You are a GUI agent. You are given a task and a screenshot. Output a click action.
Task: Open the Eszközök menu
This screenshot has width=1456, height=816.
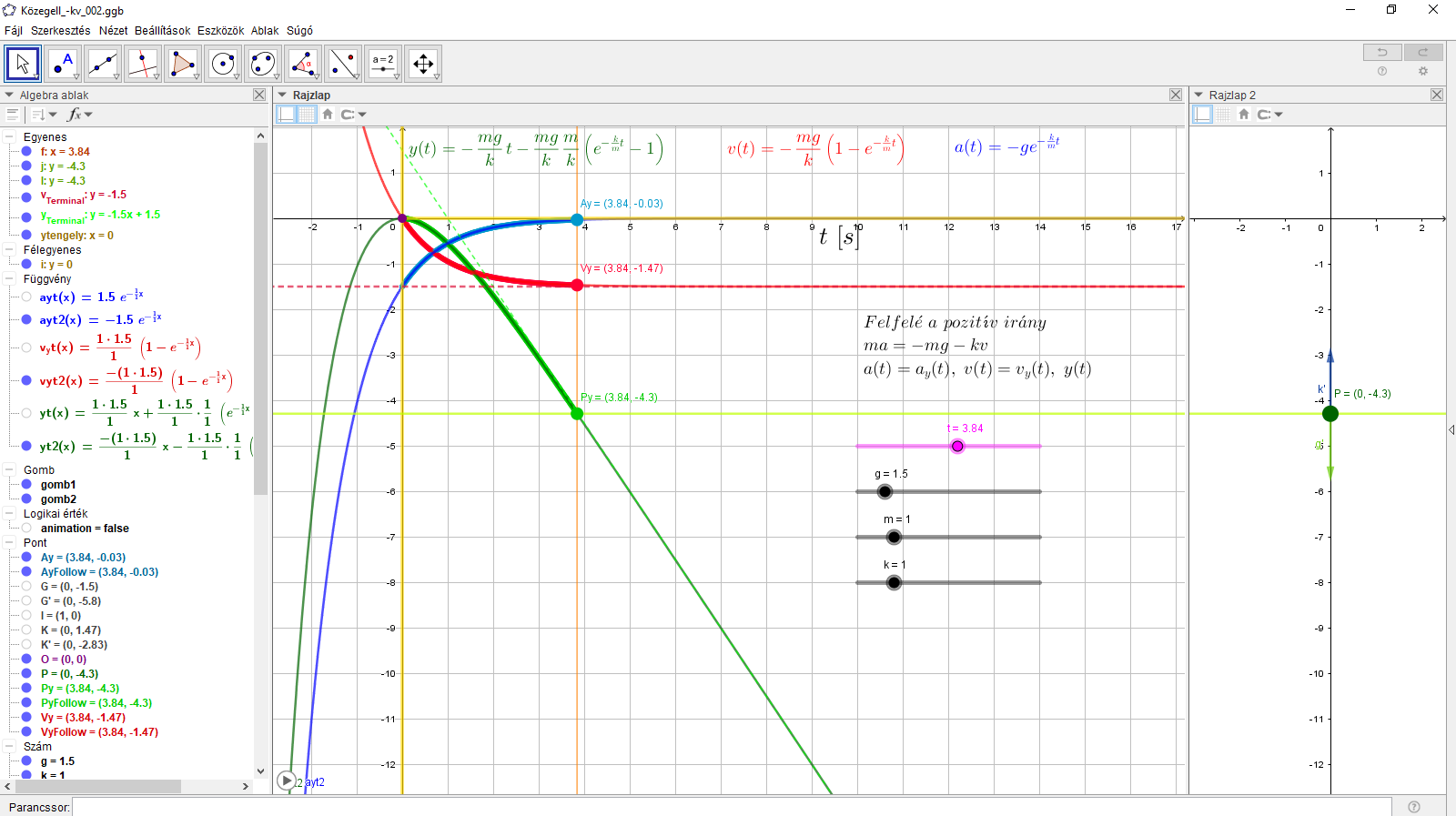(x=220, y=31)
